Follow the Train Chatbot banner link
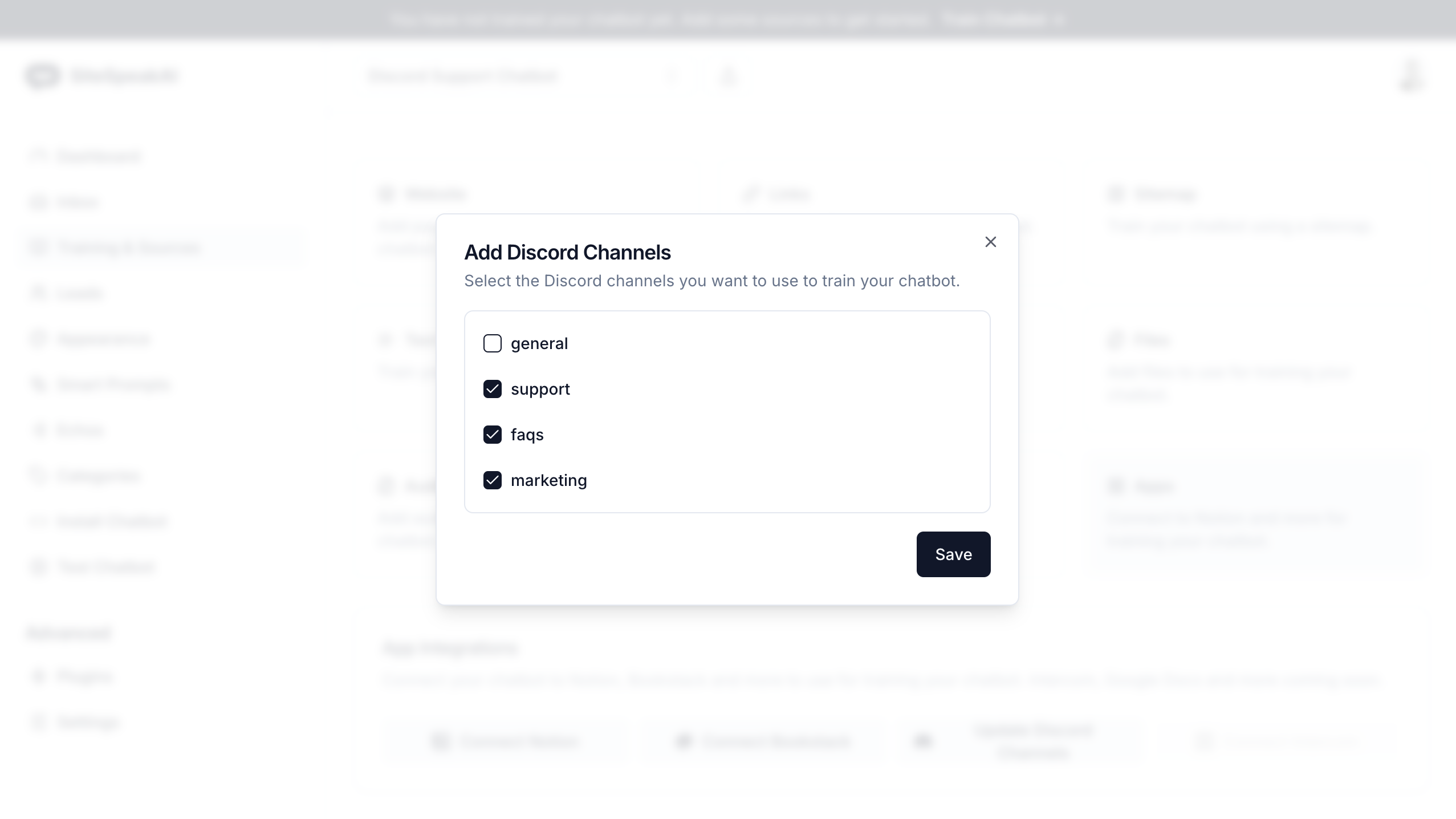Image resolution: width=1456 pixels, height=819 pixels. click(1002, 20)
